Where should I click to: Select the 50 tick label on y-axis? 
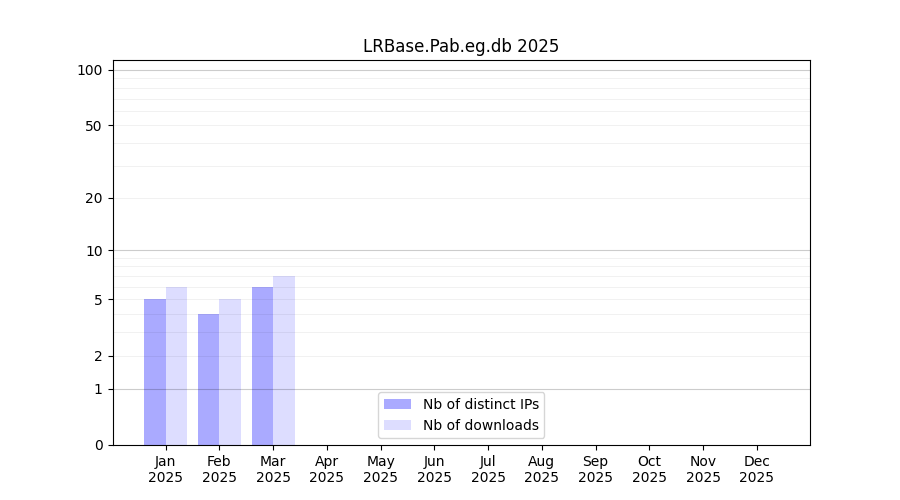click(x=93, y=126)
